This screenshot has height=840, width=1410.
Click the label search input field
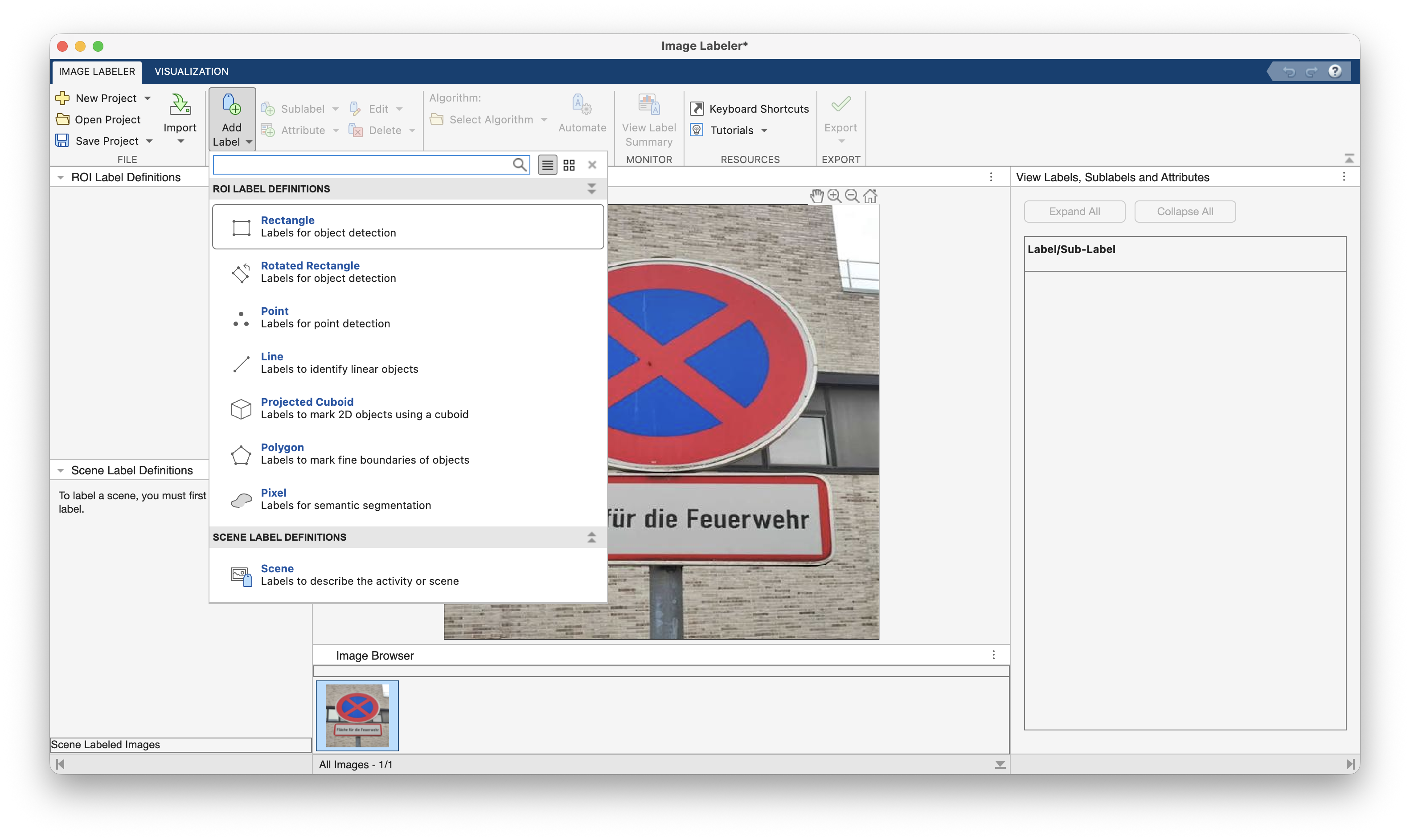click(362, 165)
